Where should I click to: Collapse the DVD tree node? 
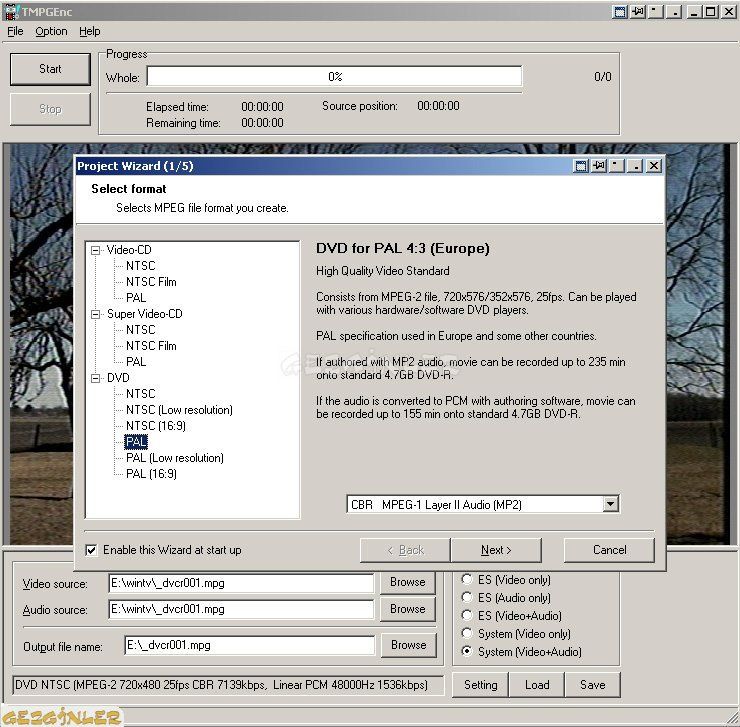click(96, 378)
